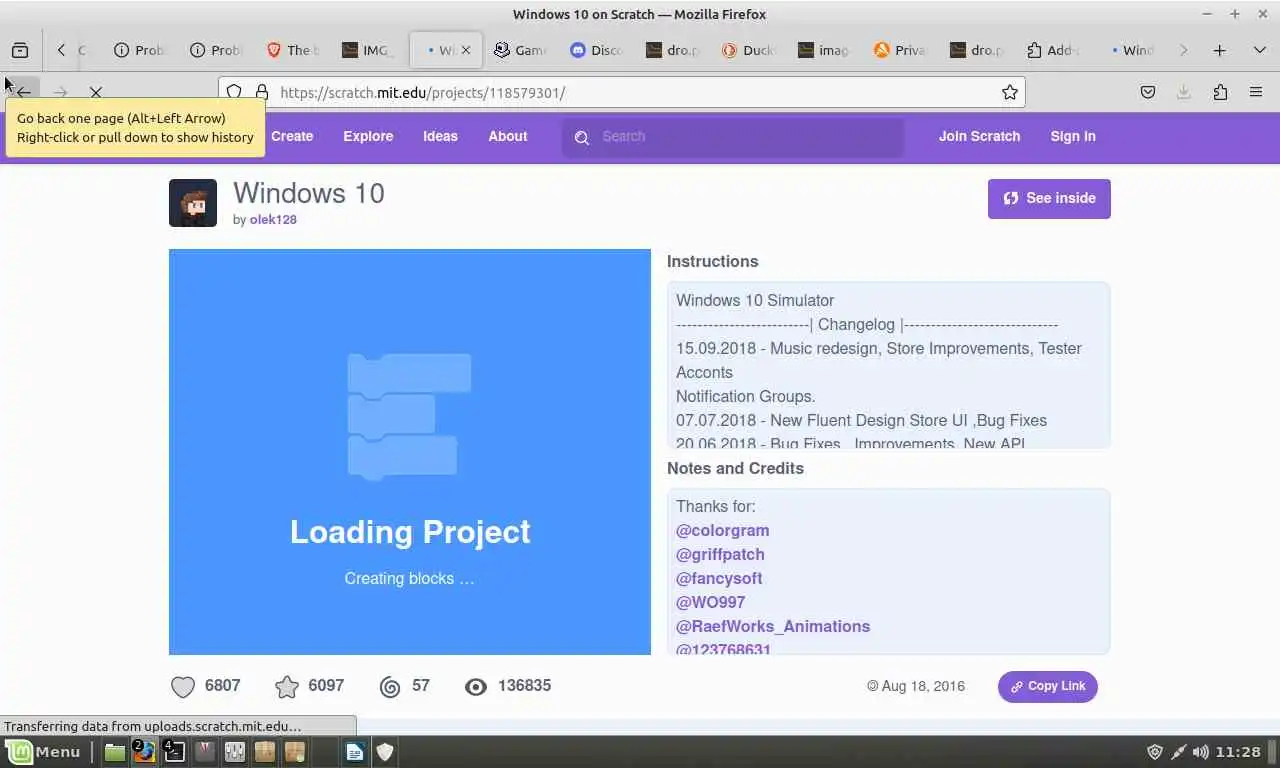The width and height of the screenshot is (1280, 768).
Task: Click the Sign in link
Action: (x=1073, y=136)
